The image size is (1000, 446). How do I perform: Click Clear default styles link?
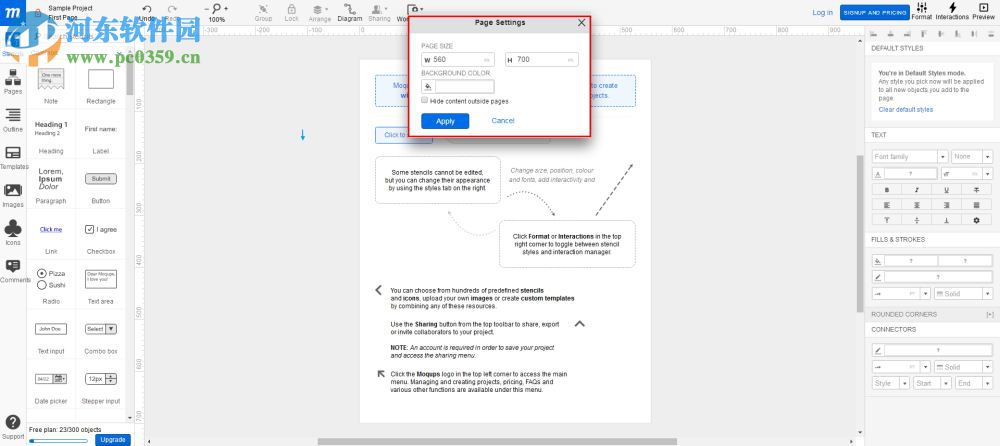(x=905, y=110)
